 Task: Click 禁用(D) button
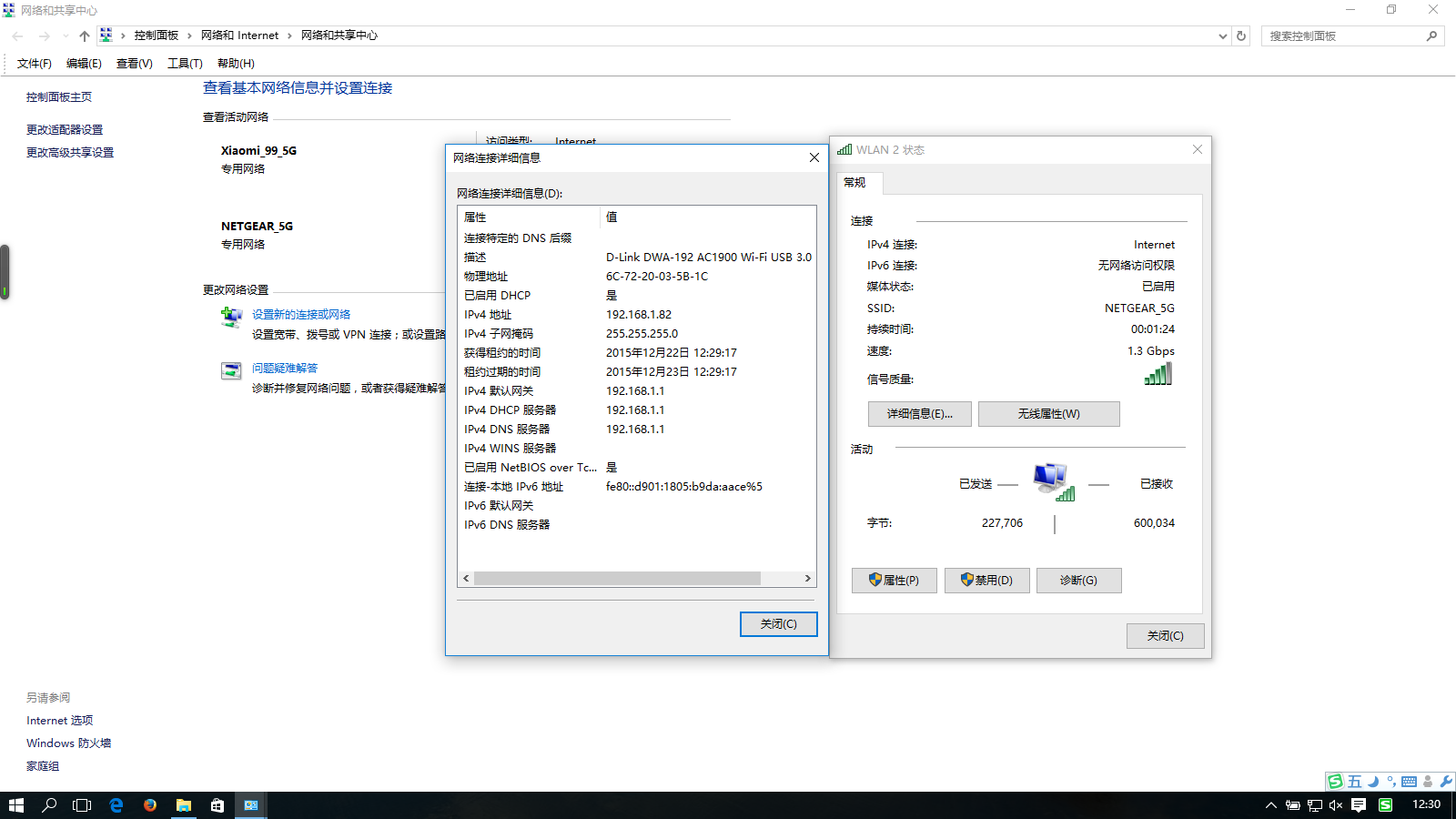click(x=987, y=581)
